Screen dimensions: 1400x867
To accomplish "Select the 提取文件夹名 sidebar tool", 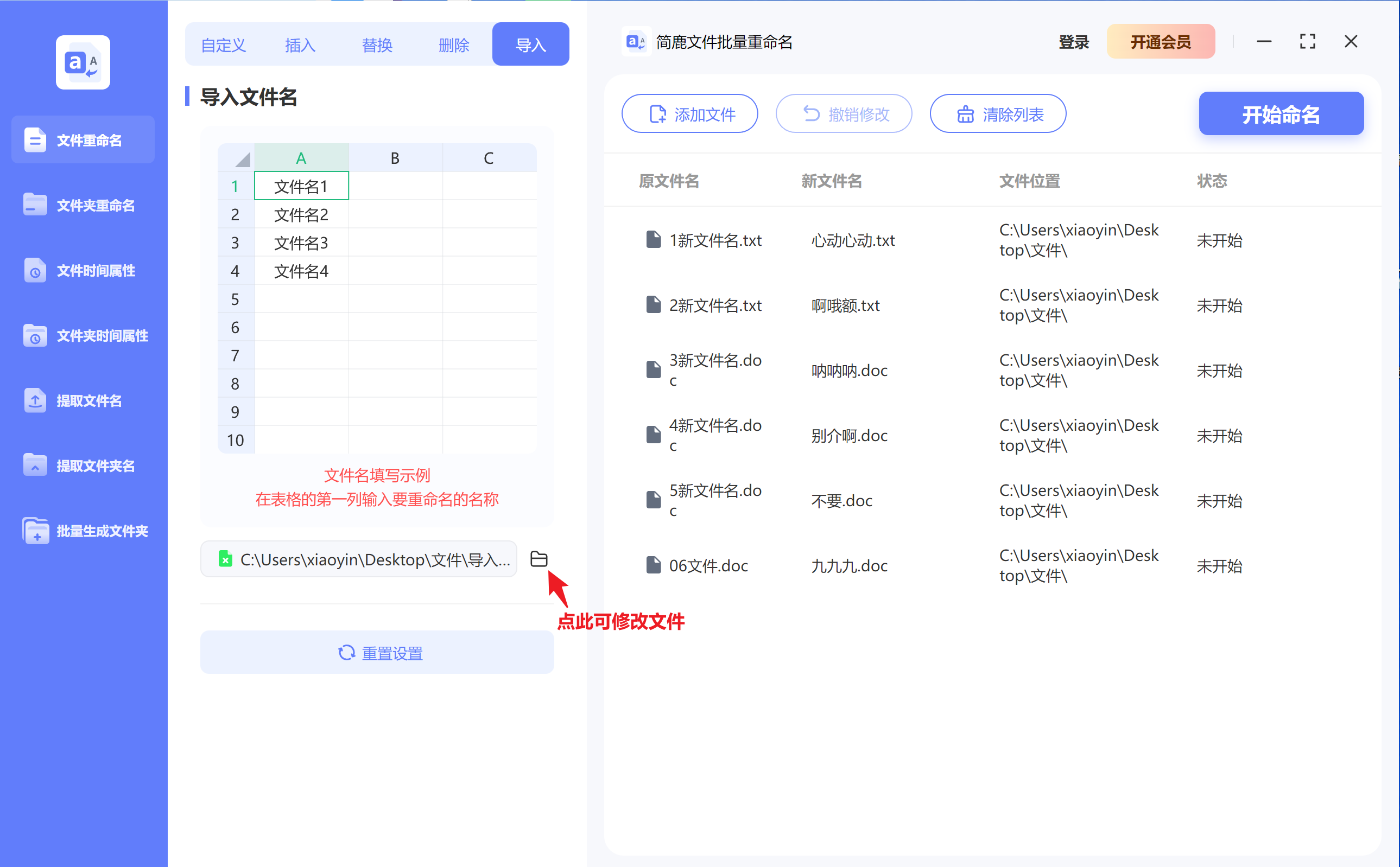I will tap(83, 466).
